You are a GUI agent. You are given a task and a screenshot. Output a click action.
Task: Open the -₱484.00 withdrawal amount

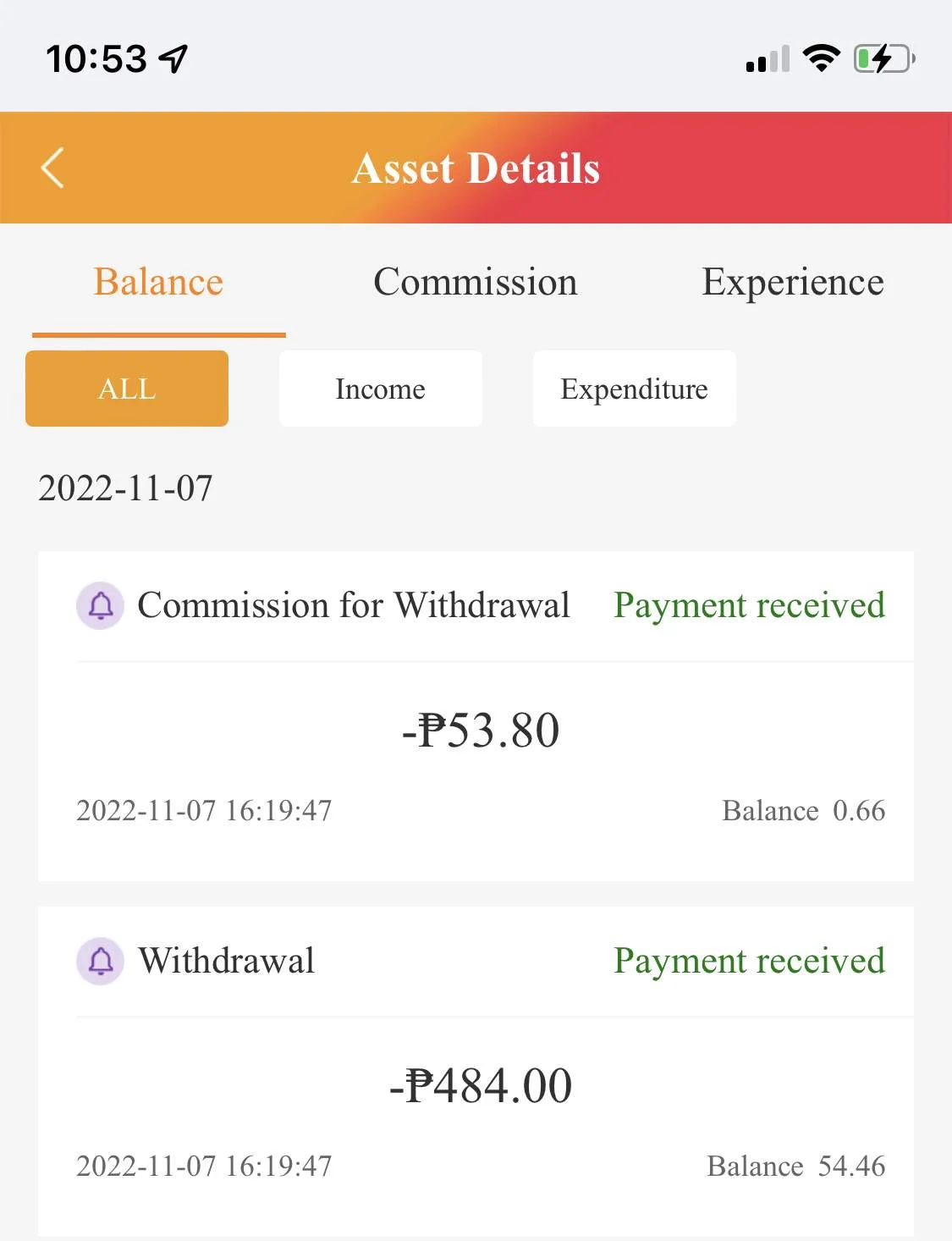[x=481, y=1085]
